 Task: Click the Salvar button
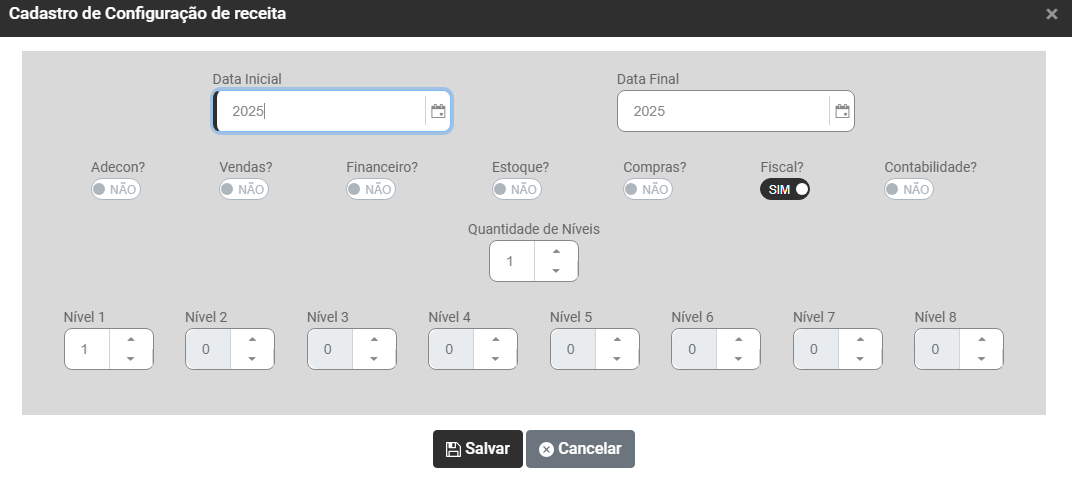point(477,449)
